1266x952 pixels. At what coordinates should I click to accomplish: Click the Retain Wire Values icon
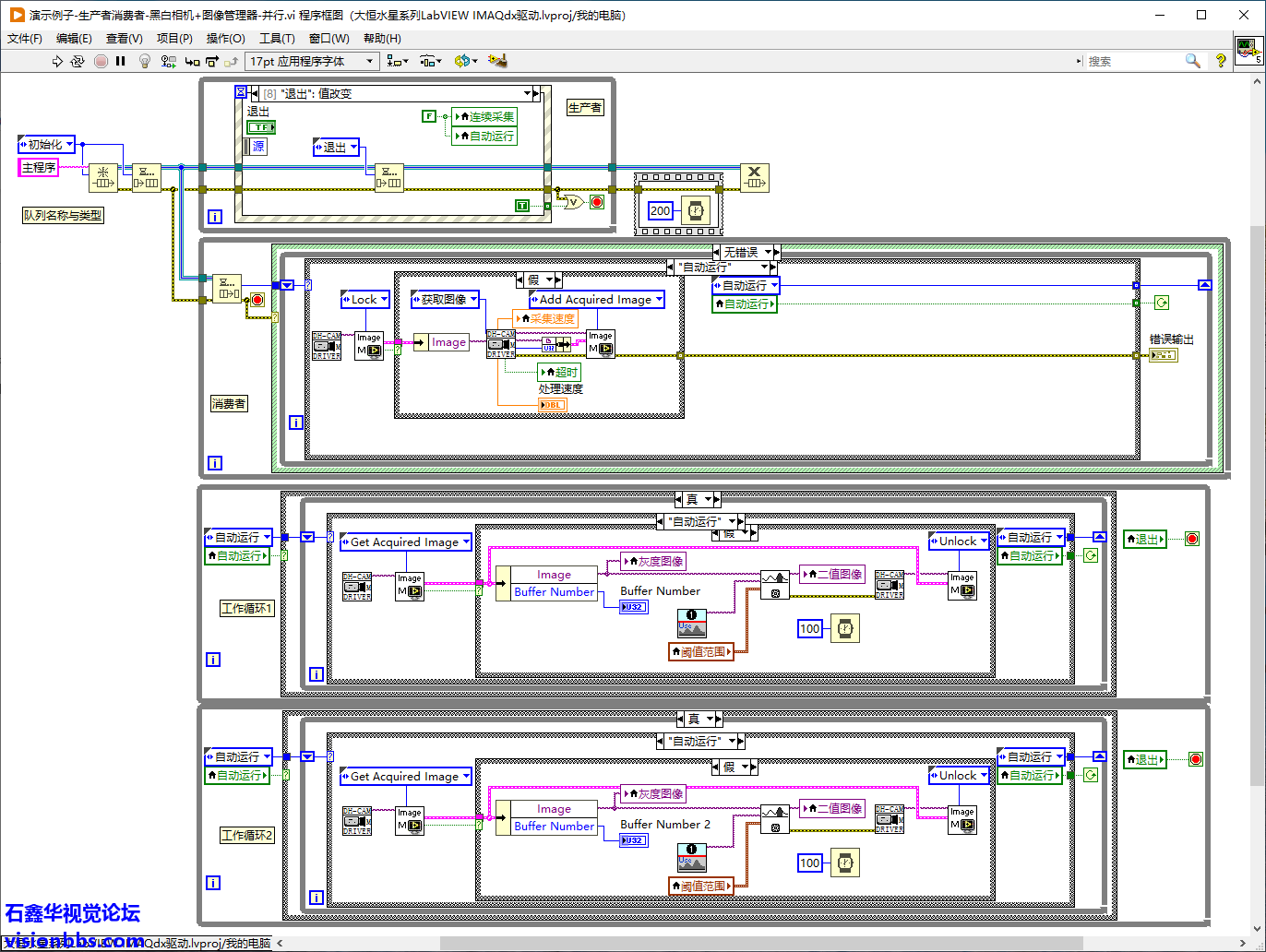[168, 61]
